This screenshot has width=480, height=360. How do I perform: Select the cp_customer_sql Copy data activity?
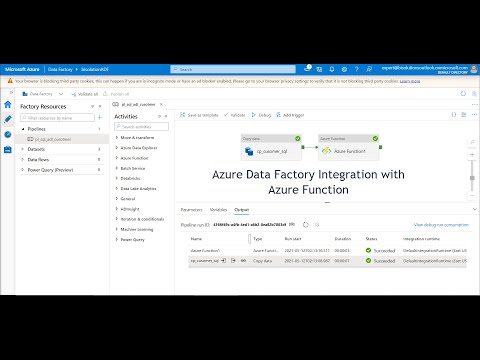[271, 147]
